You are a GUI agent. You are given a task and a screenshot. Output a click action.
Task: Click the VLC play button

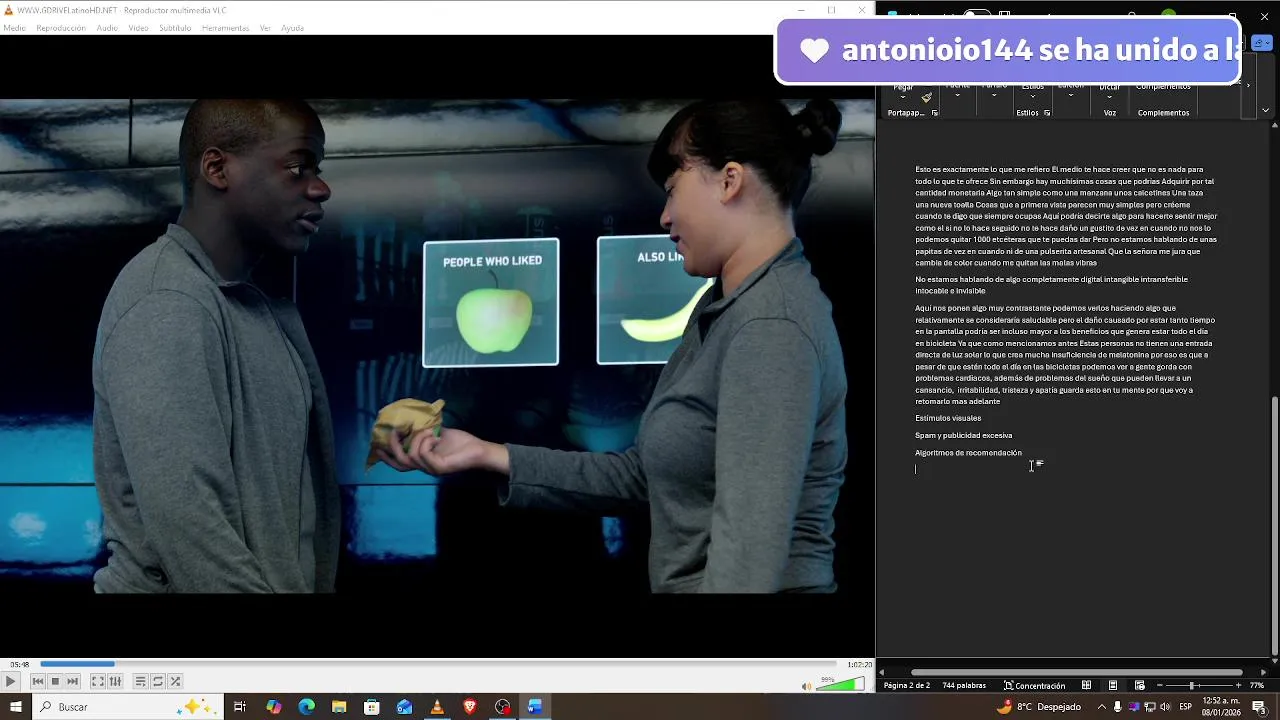click(x=10, y=681)
